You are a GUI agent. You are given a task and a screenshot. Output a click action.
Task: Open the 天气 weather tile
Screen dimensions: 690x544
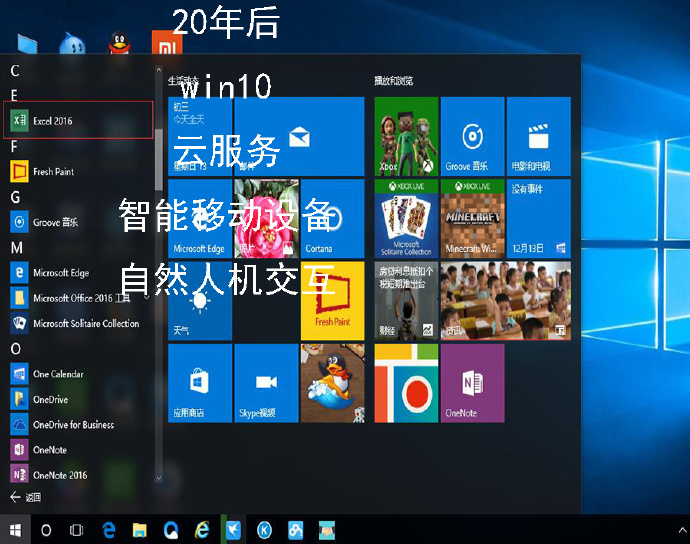pyautogui.click(x=199, y=300)
